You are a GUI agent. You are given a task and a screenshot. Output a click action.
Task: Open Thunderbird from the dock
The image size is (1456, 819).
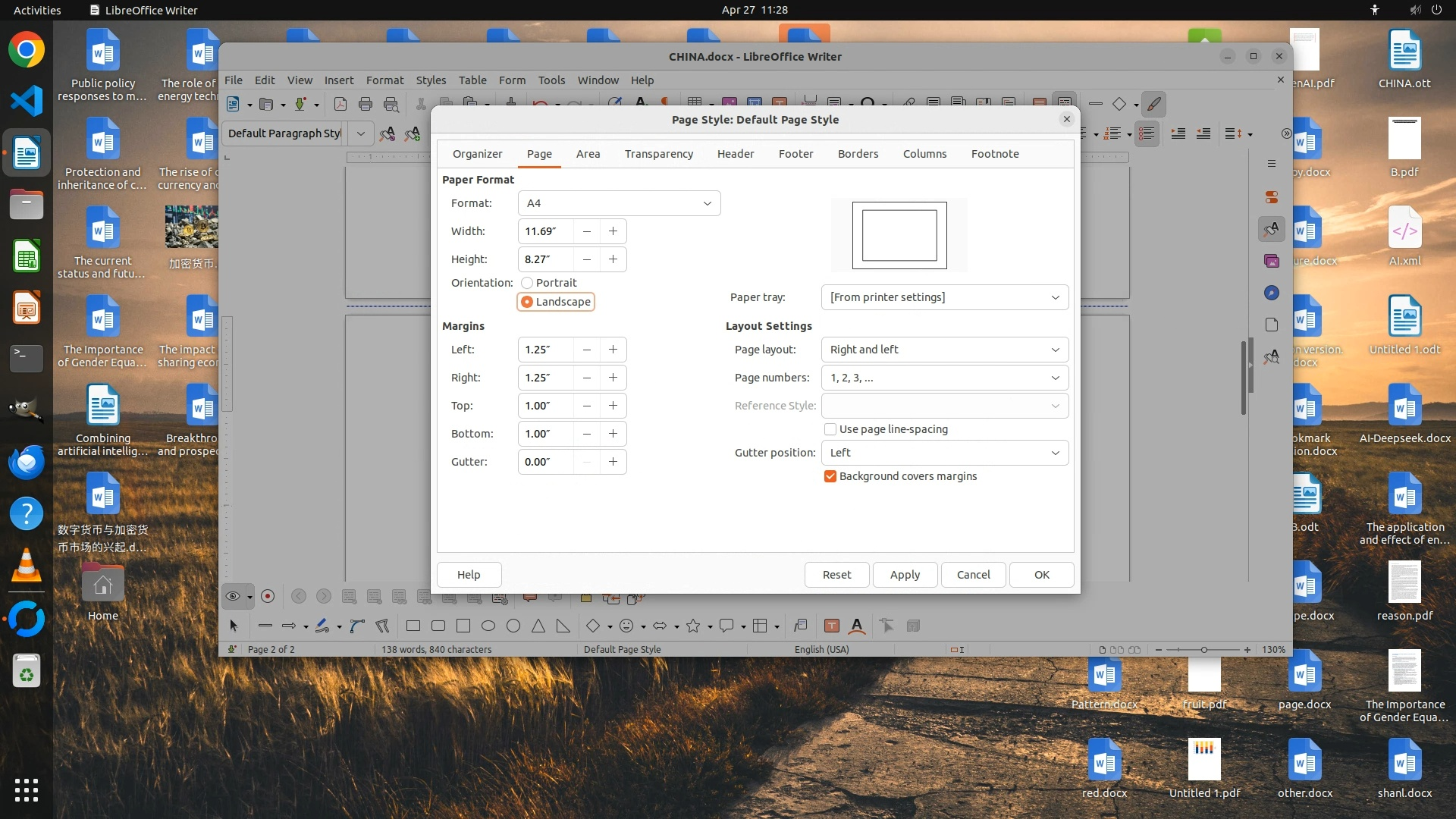point(27,461)
